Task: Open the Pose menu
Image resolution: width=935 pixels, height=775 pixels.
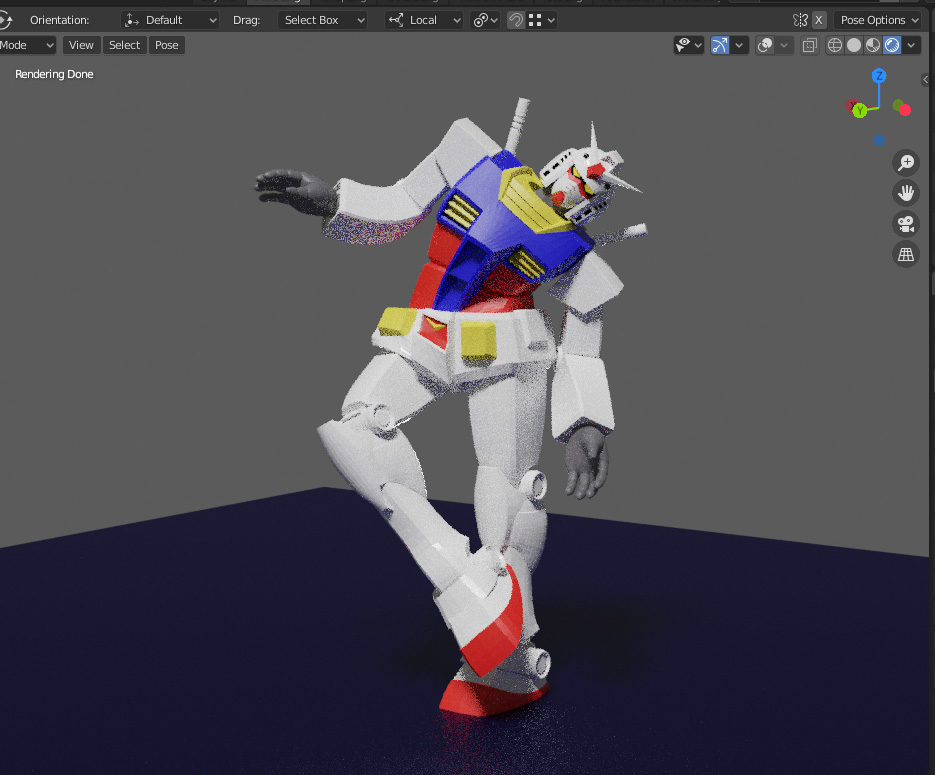Action: point(167,45)
